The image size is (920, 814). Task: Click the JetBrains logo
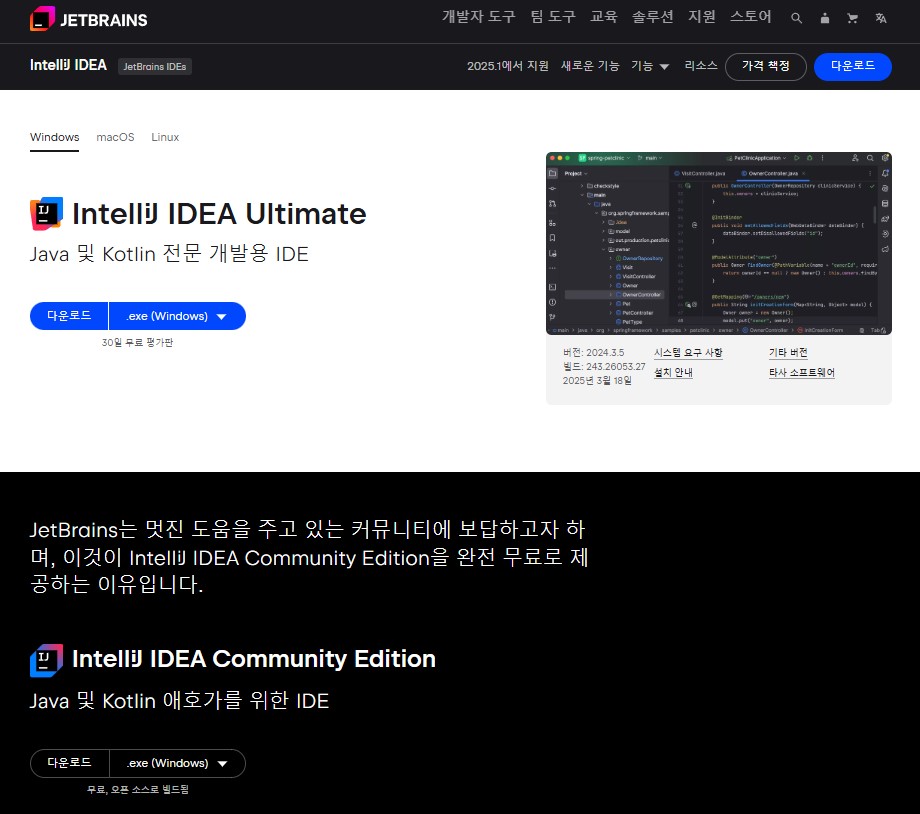(89, 19)
